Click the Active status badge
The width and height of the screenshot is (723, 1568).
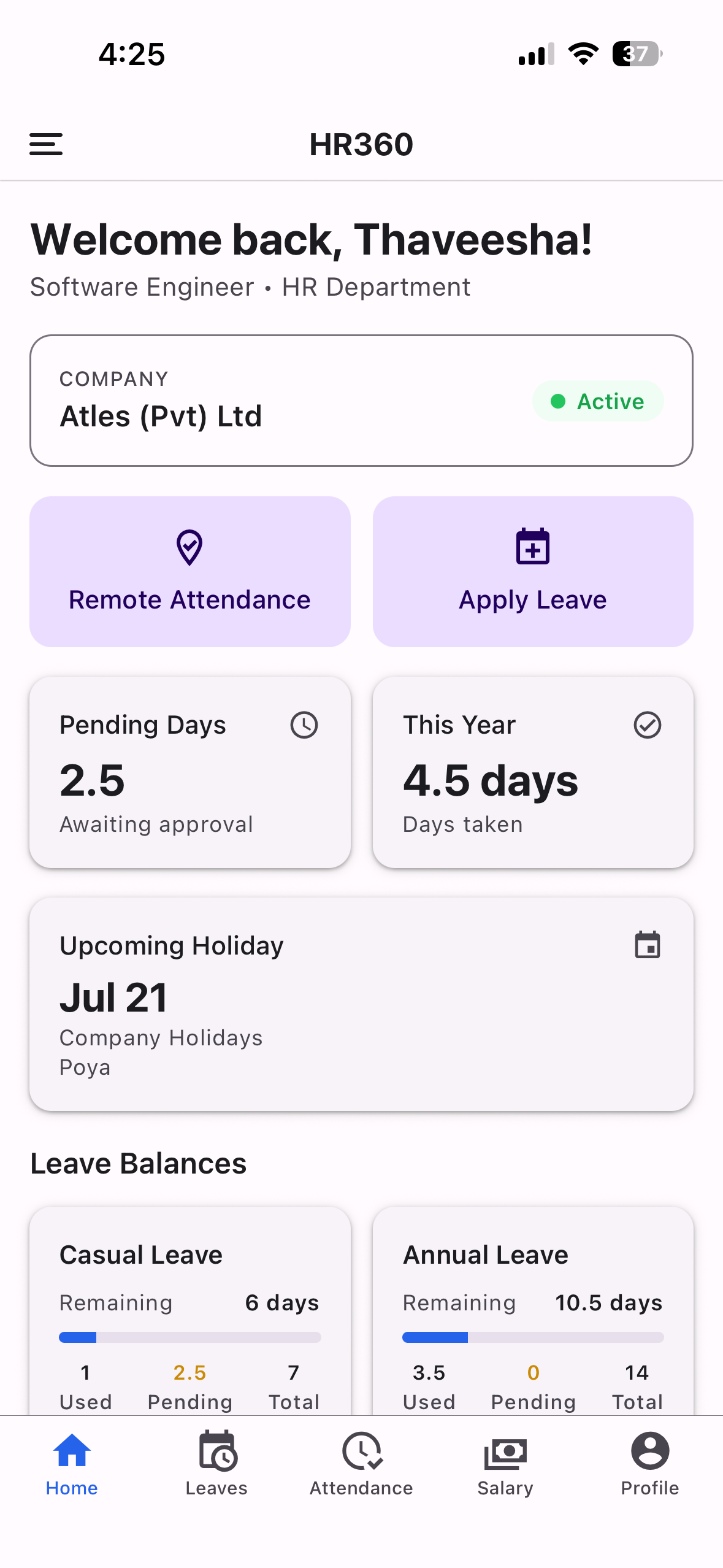click(598, 401)
